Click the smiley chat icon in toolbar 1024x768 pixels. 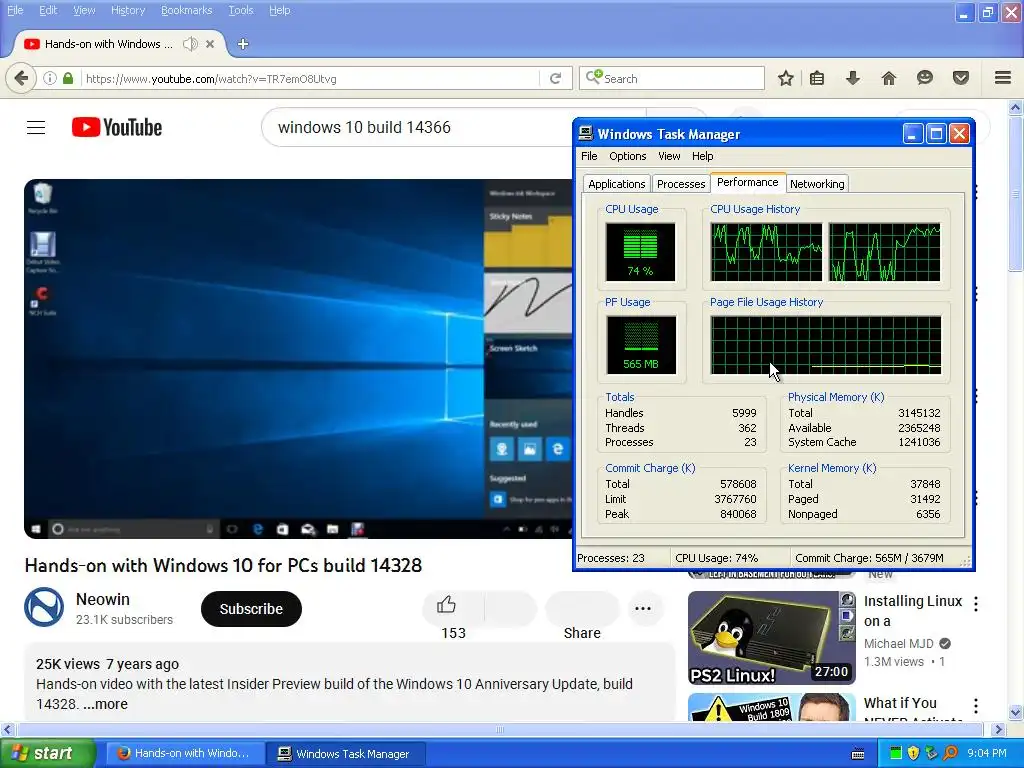[x=925, y=78]
